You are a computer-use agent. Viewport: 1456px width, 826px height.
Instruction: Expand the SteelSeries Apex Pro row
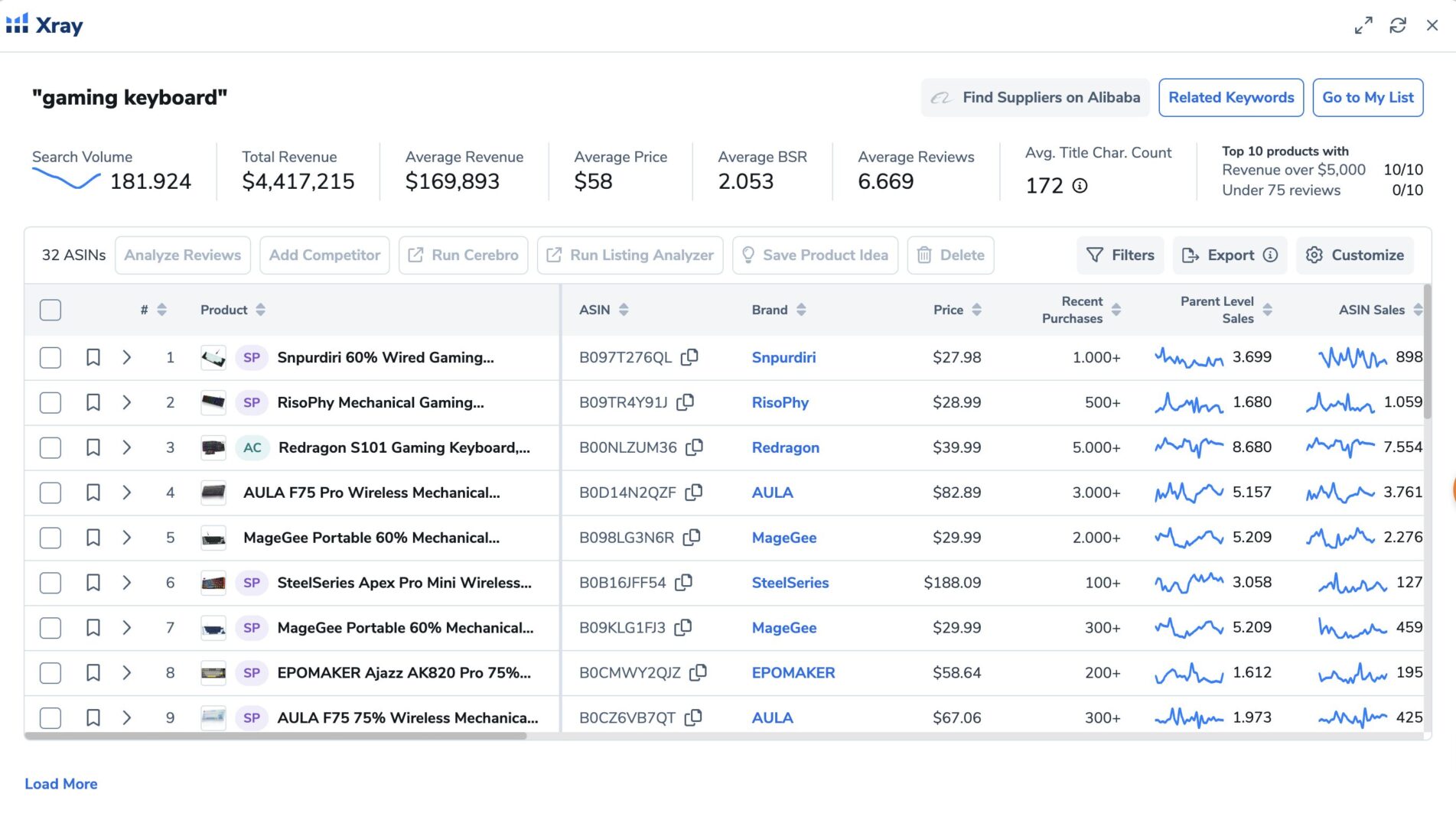(x=127, y=583)
